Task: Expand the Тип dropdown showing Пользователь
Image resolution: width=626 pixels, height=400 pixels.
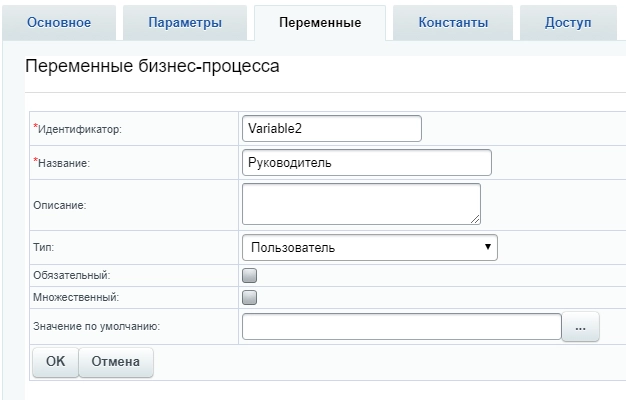Action: coord(369,247)
